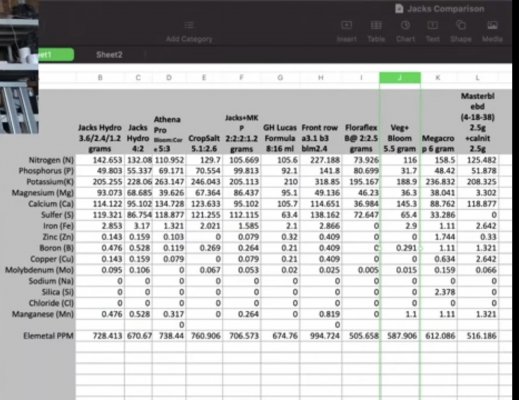Click the GH Lucas Formula header cell
Image resolution: width=519 pixels, height=400 pixels.
coord(280,138)
